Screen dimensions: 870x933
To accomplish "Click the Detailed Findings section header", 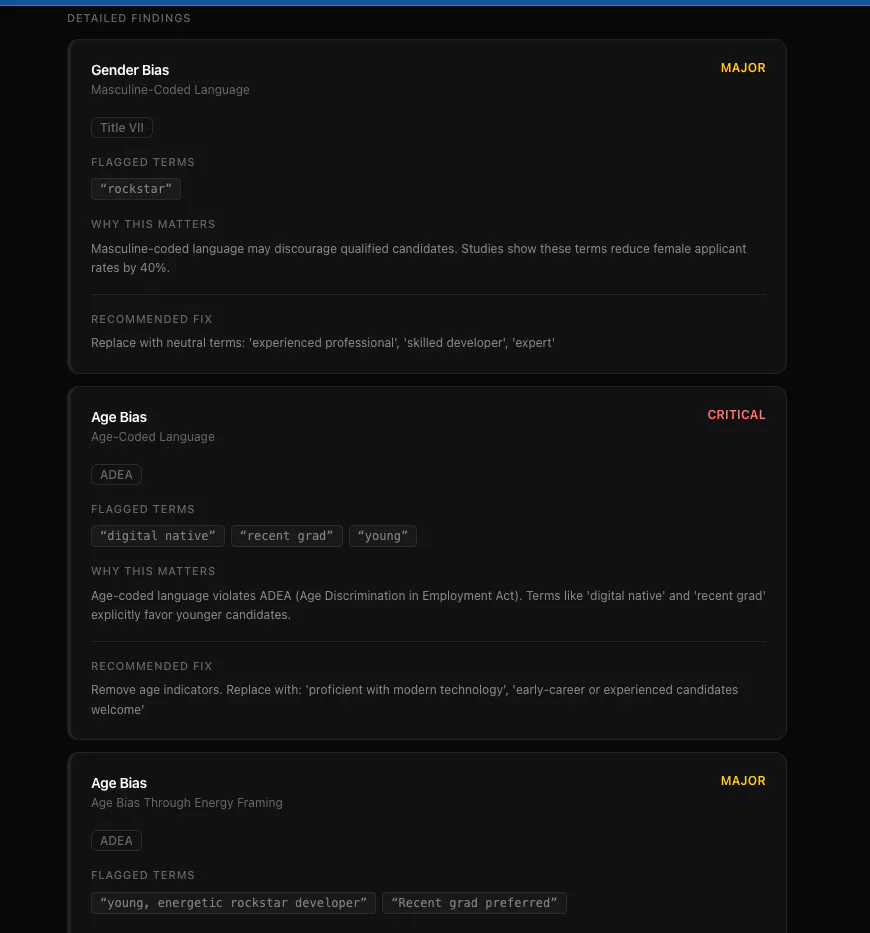I will pyautogui.click(x=129, y=18).
